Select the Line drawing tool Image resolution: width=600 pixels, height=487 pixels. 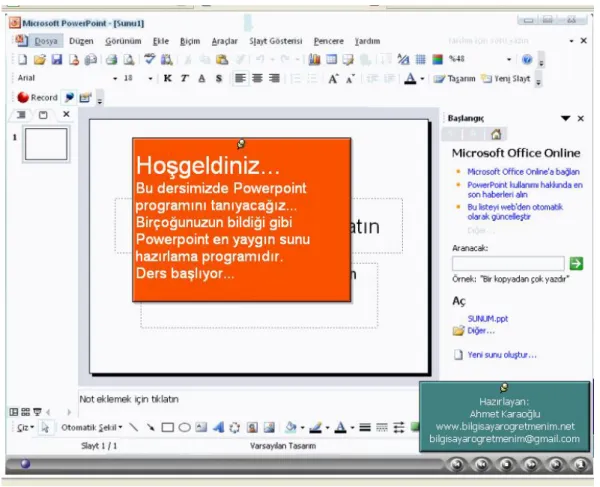click(x=134, y=427)
